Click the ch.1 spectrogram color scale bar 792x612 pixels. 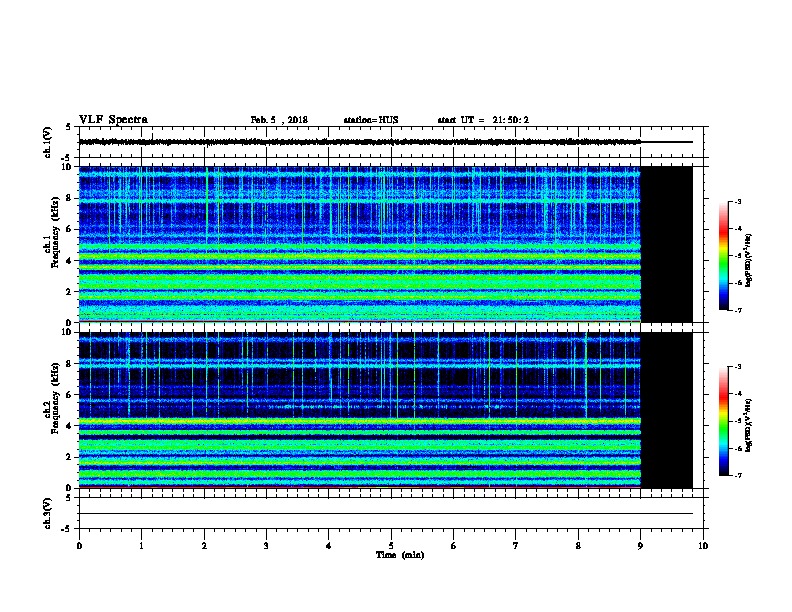[x=723, y=256]
